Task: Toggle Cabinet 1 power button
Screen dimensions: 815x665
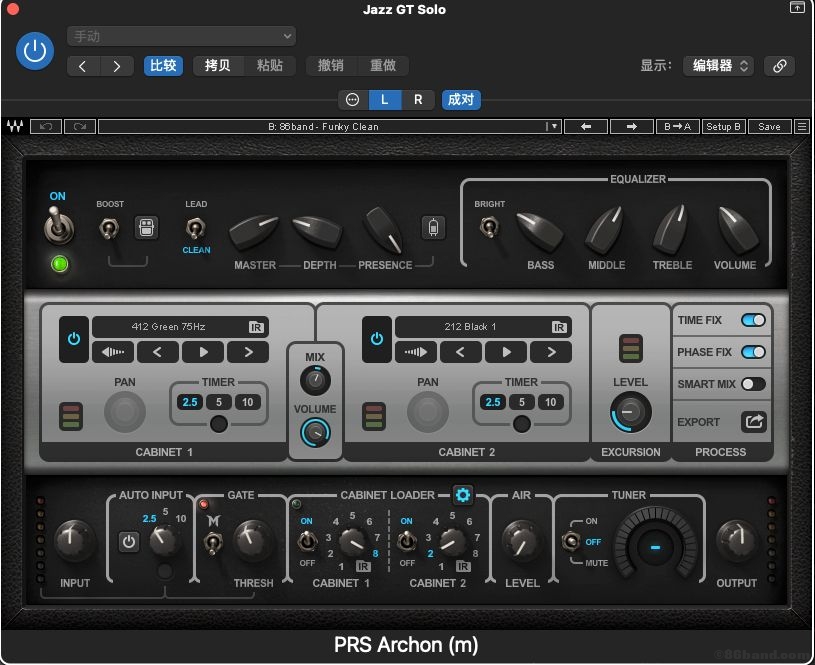Action: [74, 339]
